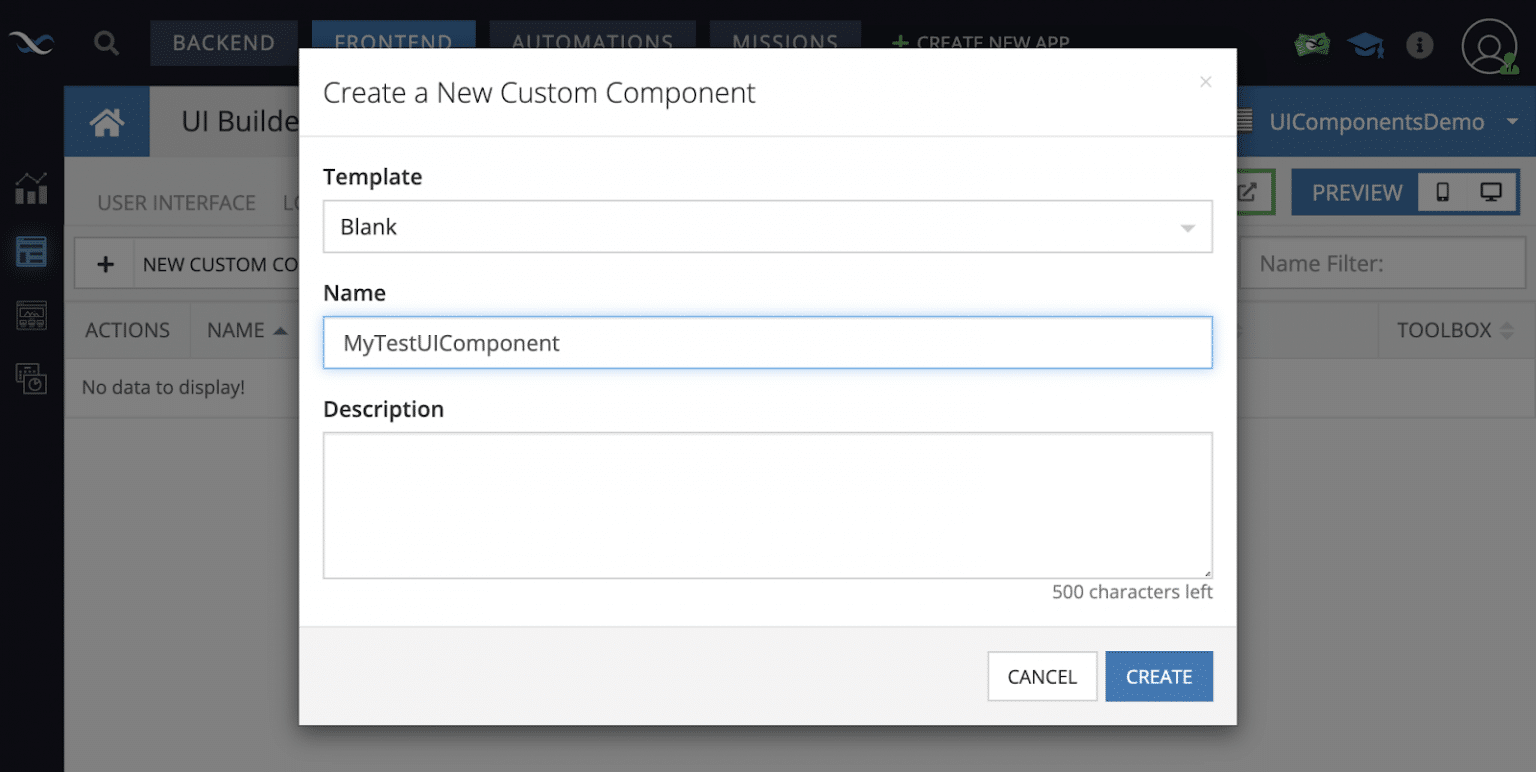Open the Template dropdown showing Blank
Screen dimensions: 1536x772
pyautogui.click(x=768, y=226)
